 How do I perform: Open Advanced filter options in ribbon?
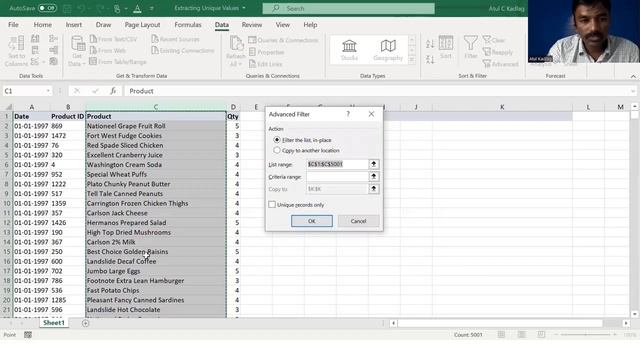[500, 64]
